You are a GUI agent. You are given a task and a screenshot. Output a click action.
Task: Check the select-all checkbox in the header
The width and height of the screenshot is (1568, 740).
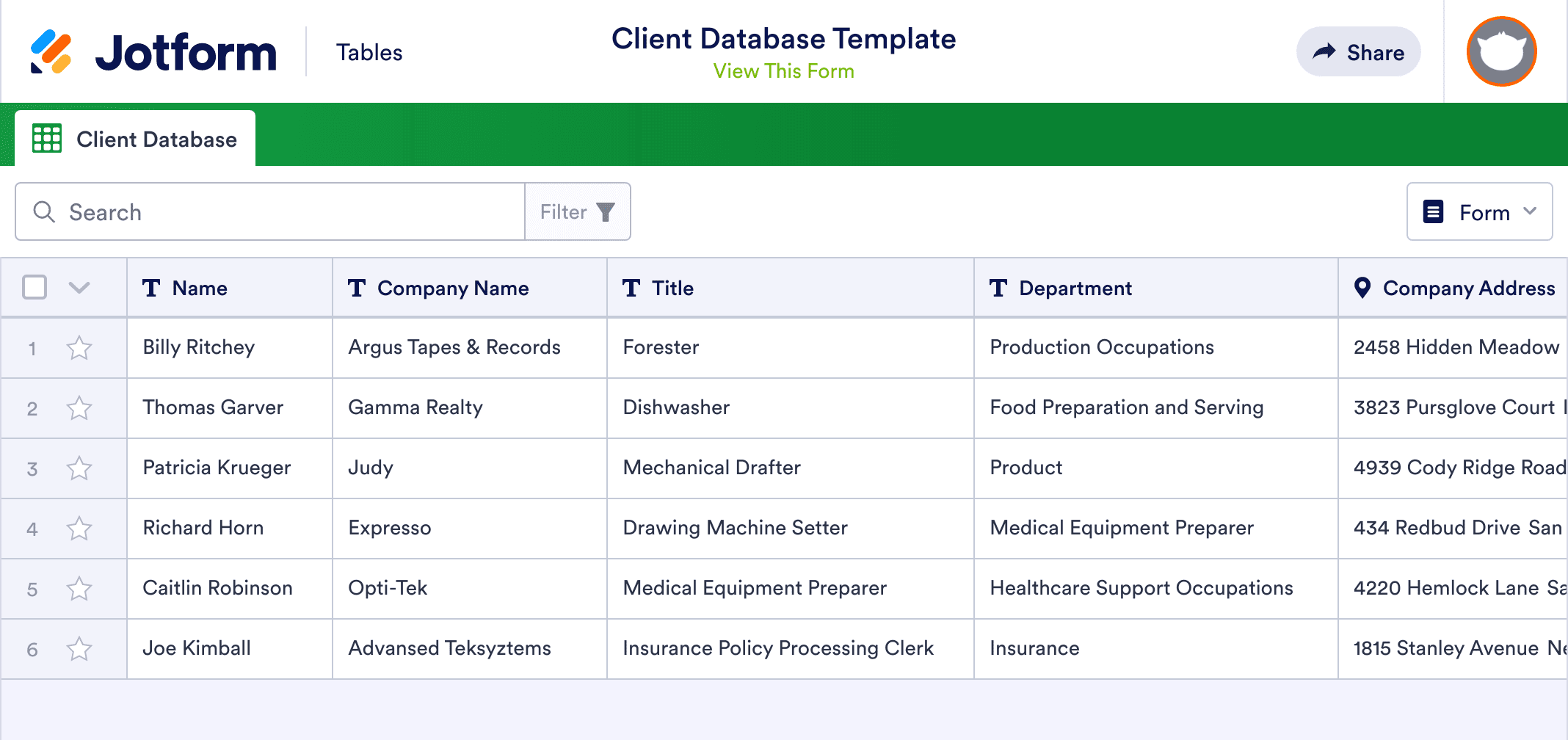35,288
